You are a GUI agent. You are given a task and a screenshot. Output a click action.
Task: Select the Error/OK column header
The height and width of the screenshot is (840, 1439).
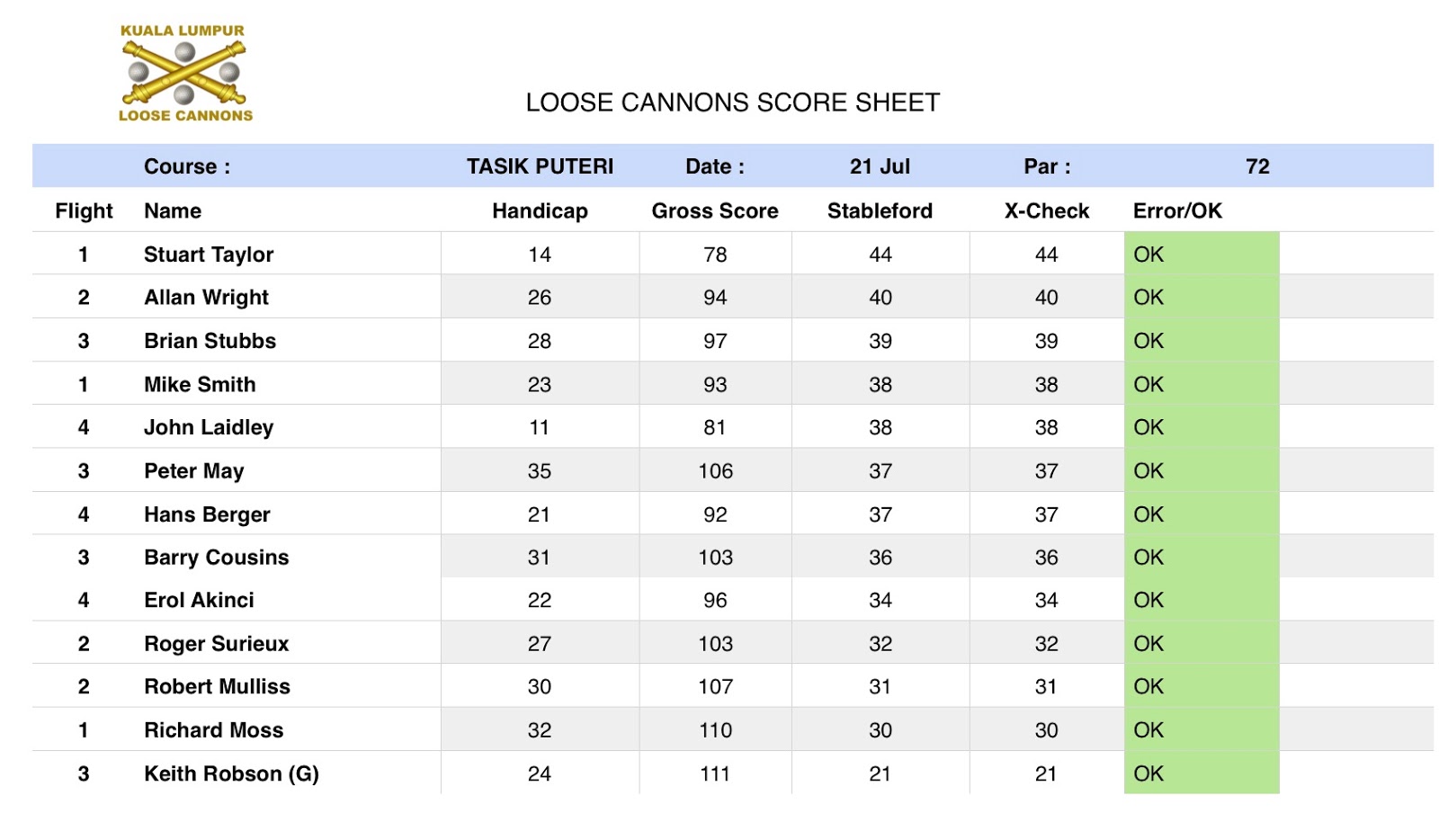1177,210
